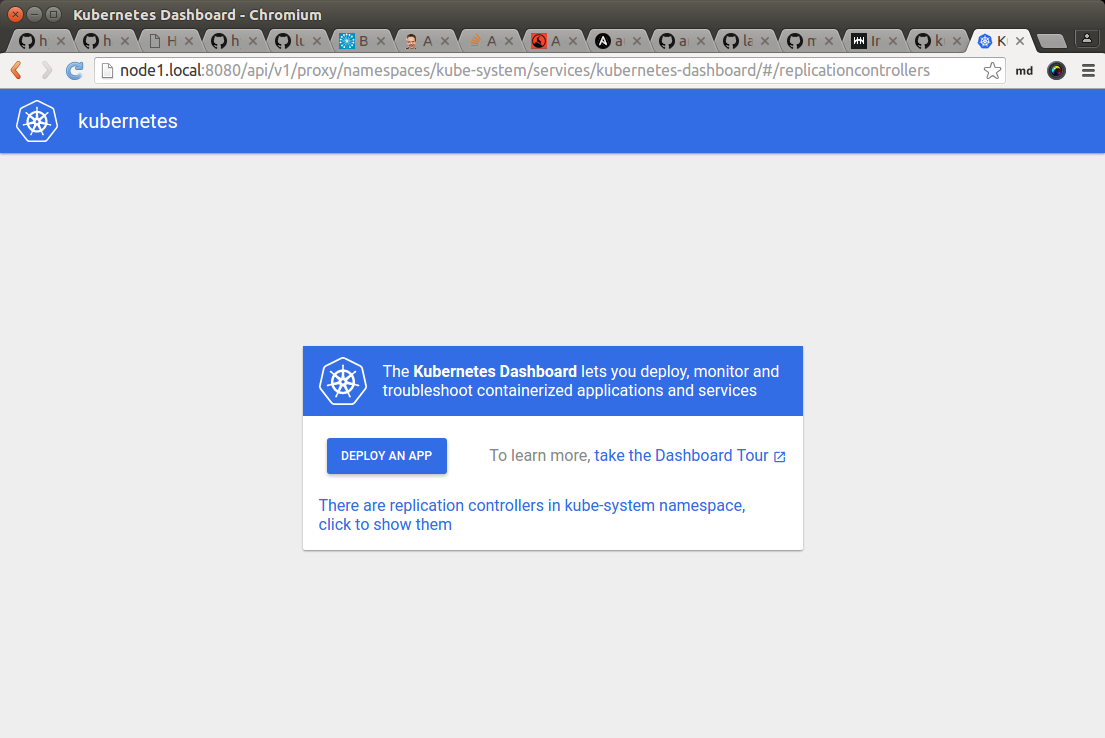The width and height of the screenshot is (1105, 738).
Task: Switch to the GitHub tab labeled 'm'
Action: (810, 41)
